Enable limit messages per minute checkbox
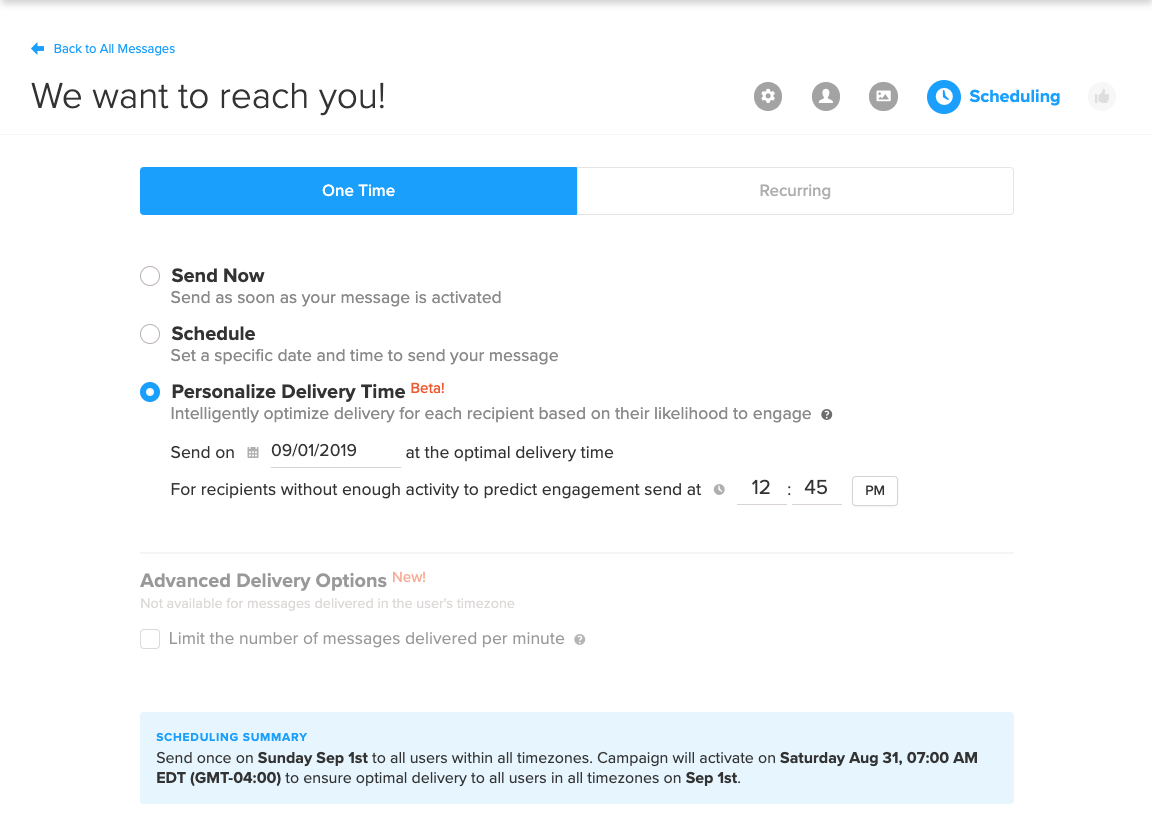This screenshot has width=1152, height=816. click(x=150, y=639)
